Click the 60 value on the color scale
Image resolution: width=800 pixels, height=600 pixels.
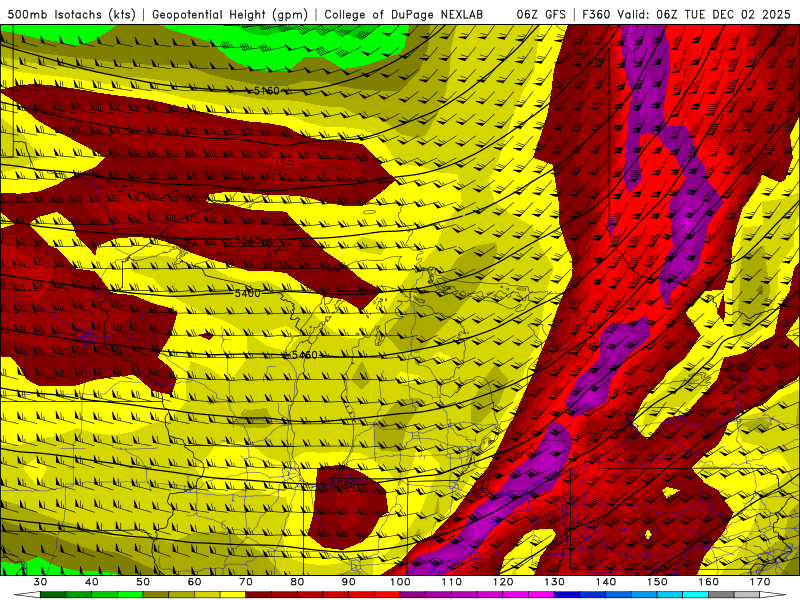194,582
